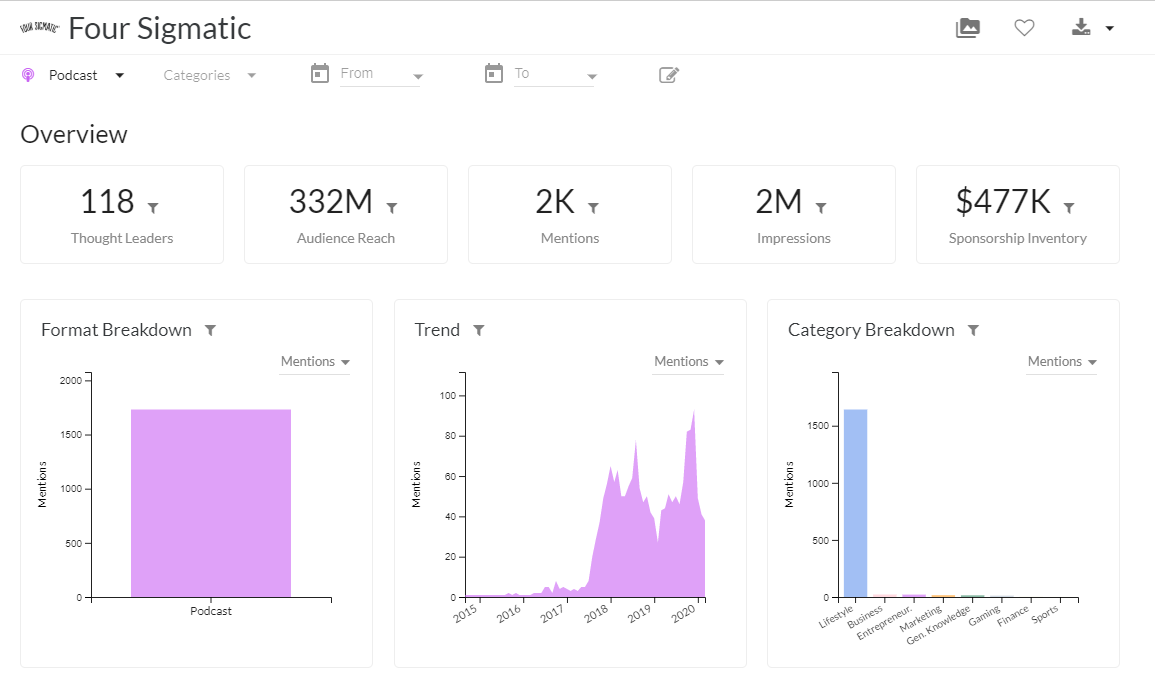Screen dimensions: 1155x687
Task: Click the Gen. Knowledge category axis label
Action: coord(938,625)
